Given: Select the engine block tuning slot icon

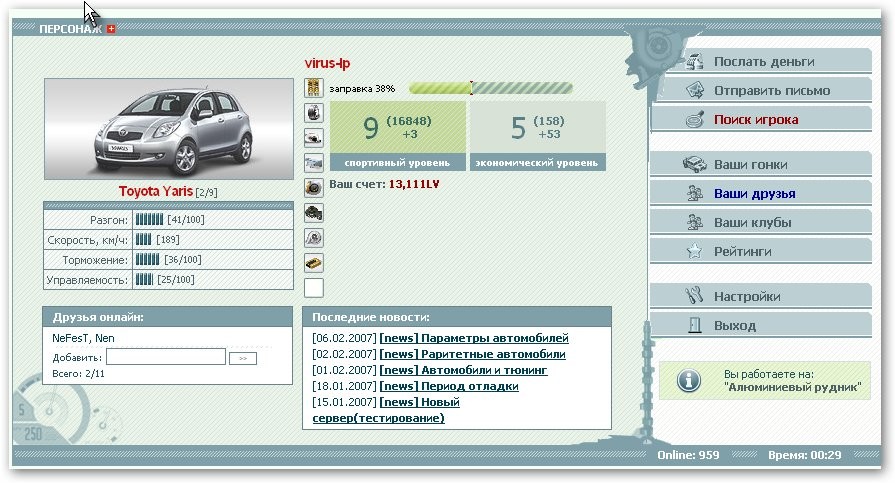Looking at the screenshot, I should pos(313,213).
